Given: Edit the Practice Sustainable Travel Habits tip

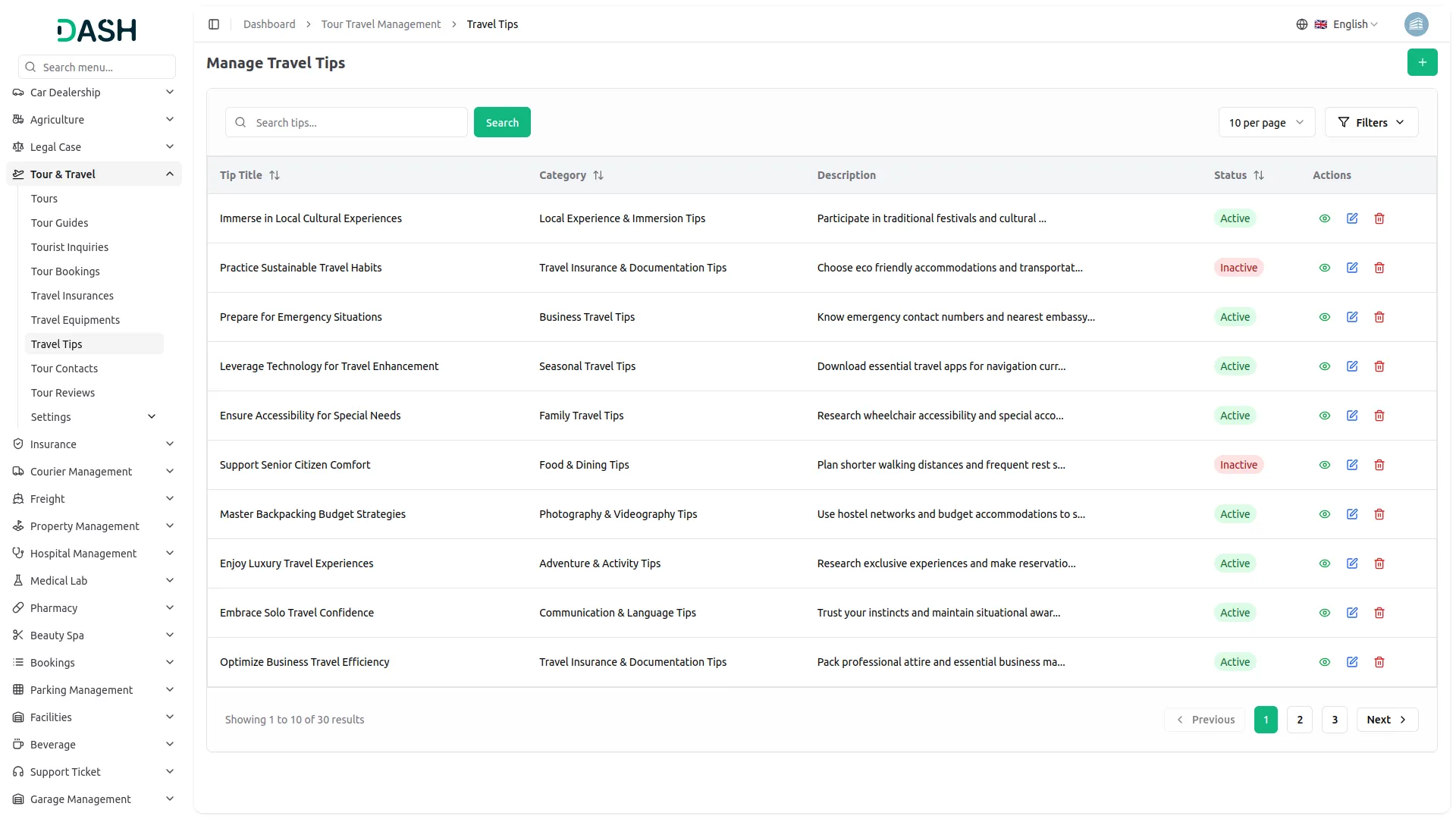Looking at the screenshot, I should point(1351,268).
